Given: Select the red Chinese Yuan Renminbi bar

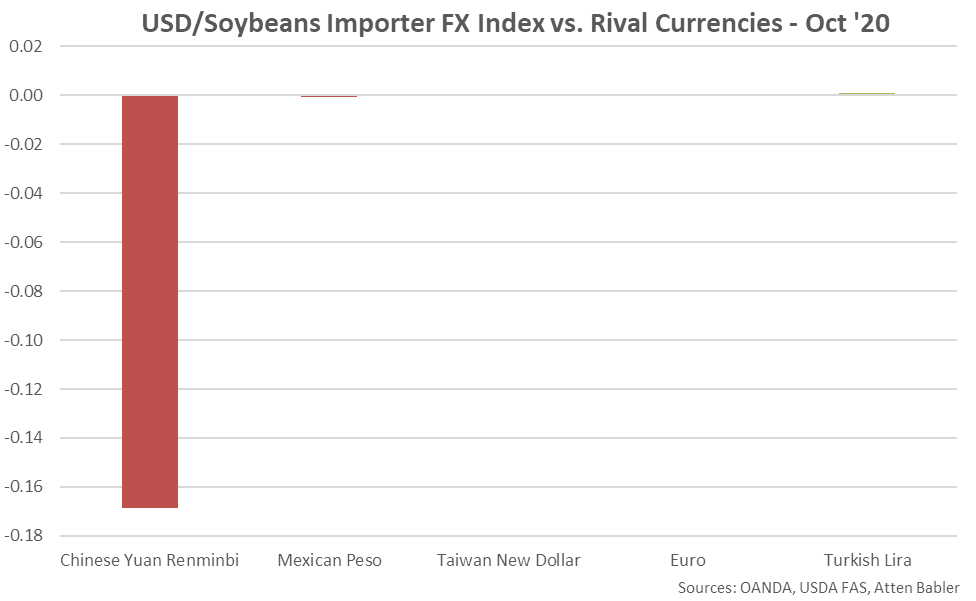Looking at the screenshot, I should pyautogui.click(x=150, y=301).
